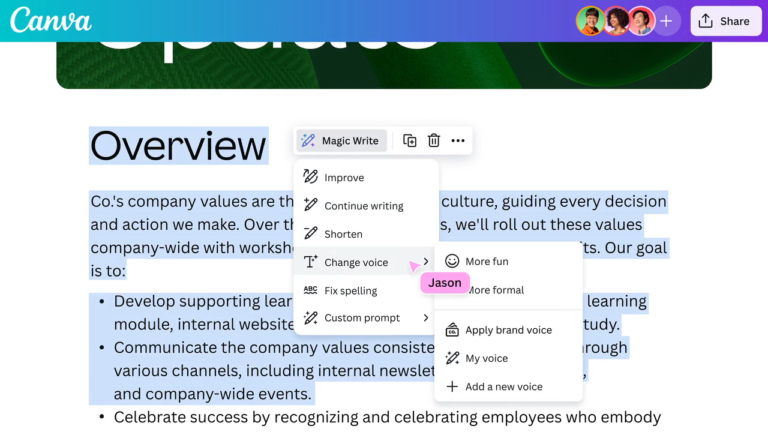The width and height of the screenshot is (768, 432).
Task: Open Custom prompt option
Action: tap(364, 318)
